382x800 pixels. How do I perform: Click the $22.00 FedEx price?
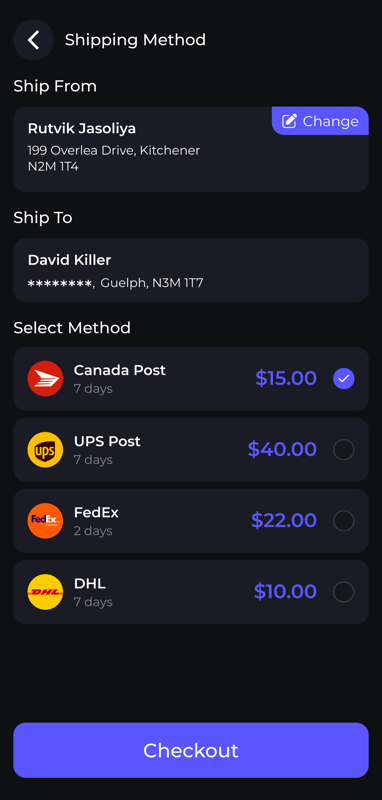(x=284, y=520)
